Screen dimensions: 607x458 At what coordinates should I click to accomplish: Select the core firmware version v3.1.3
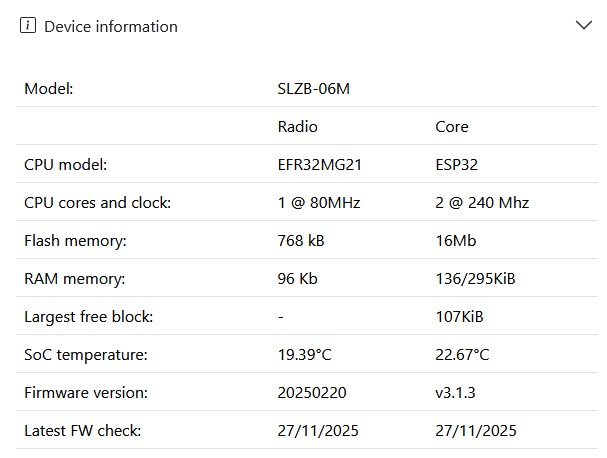point(455,393)
